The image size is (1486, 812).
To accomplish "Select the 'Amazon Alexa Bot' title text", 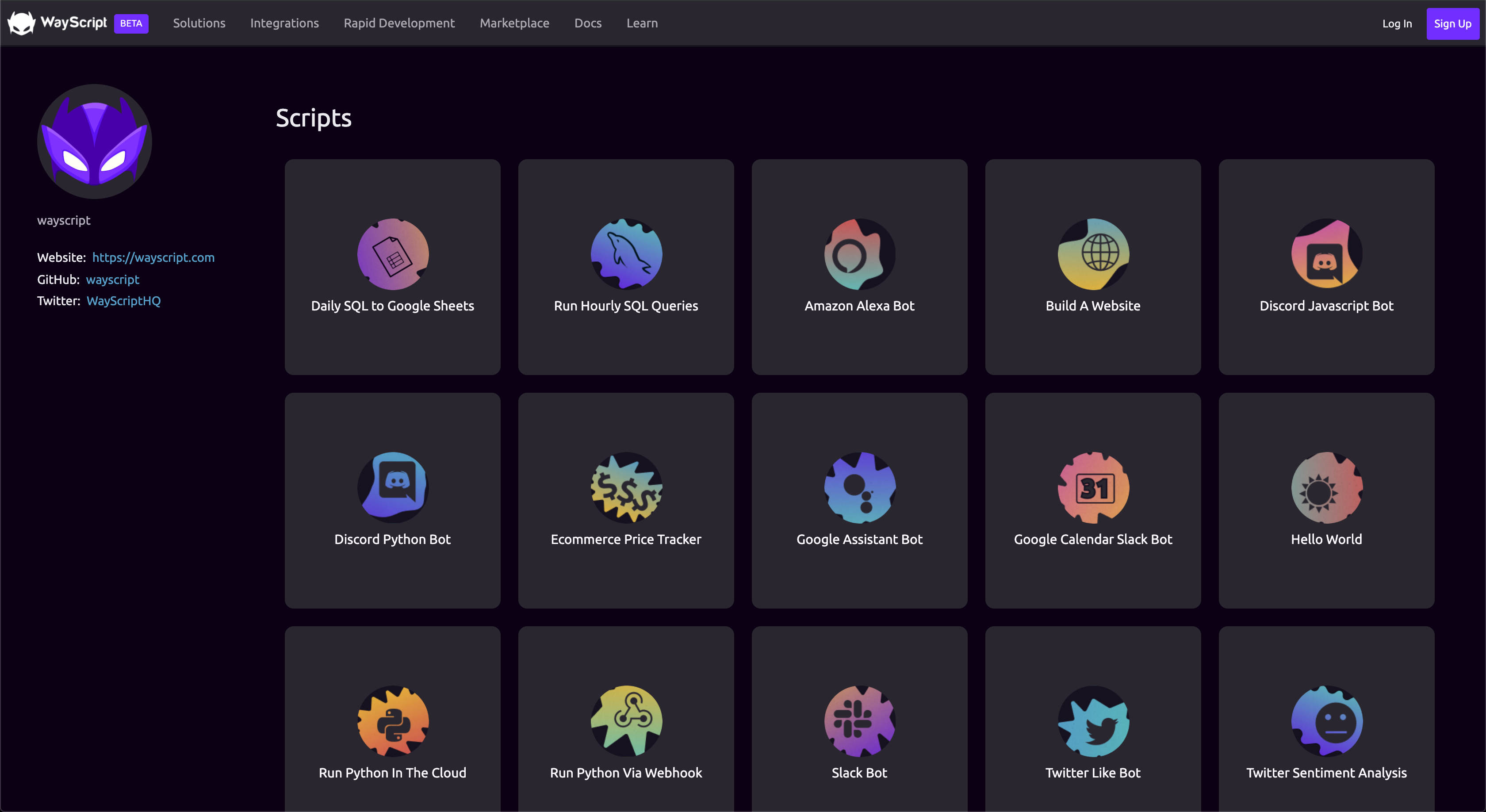I will coord(859,306).
